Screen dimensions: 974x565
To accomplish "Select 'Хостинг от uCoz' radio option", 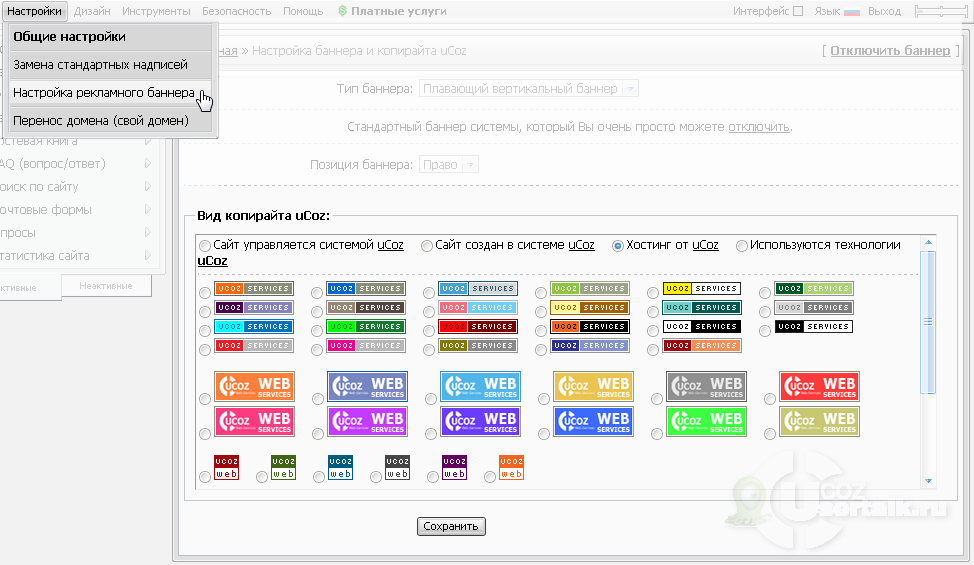I will pos(617,246).
